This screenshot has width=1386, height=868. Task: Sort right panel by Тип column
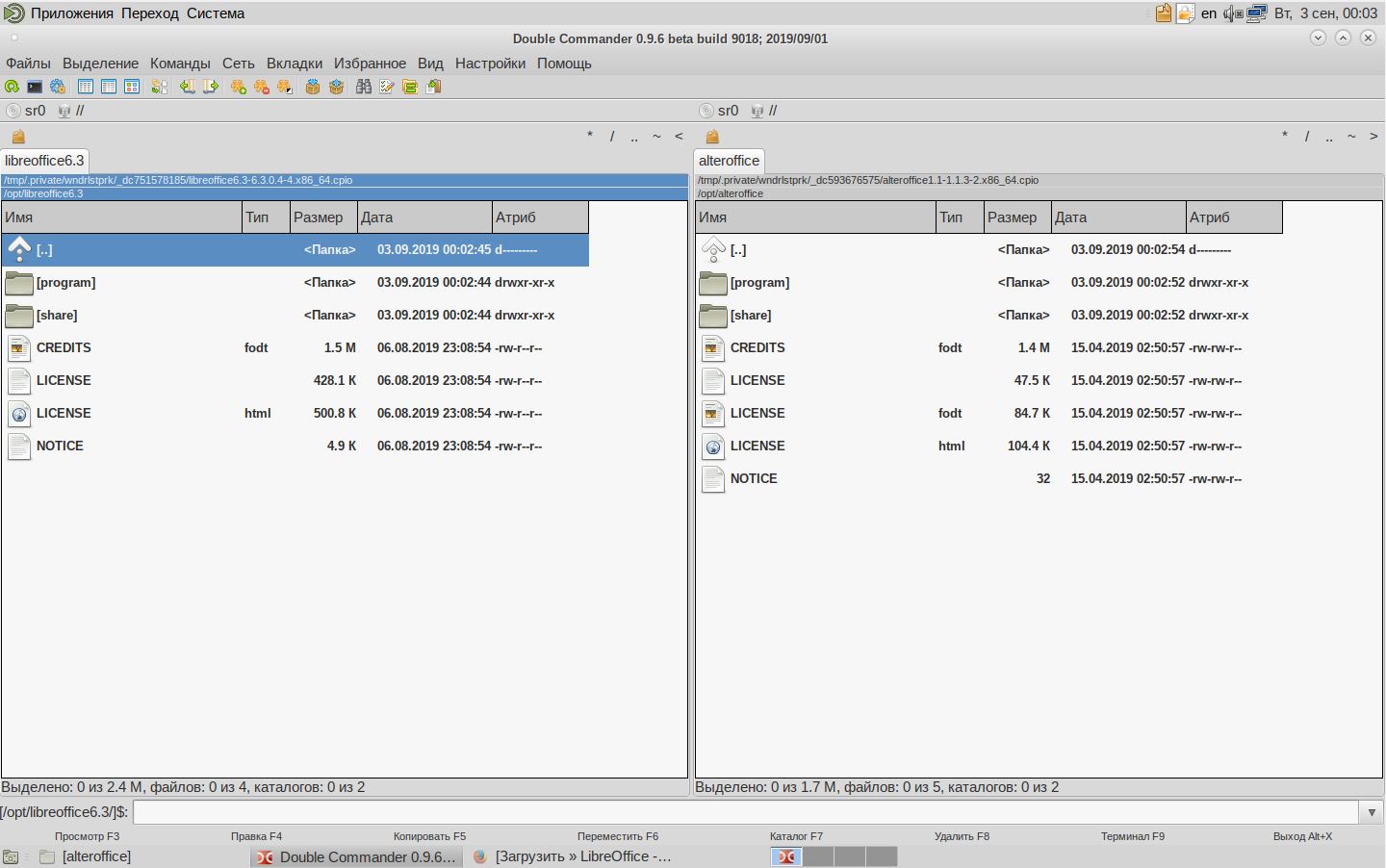pyautogui.click(x=961, y=217)
